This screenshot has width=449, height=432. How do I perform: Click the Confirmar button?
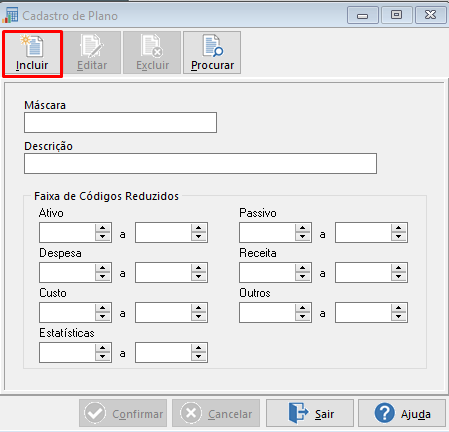click(x=123, y=413)
